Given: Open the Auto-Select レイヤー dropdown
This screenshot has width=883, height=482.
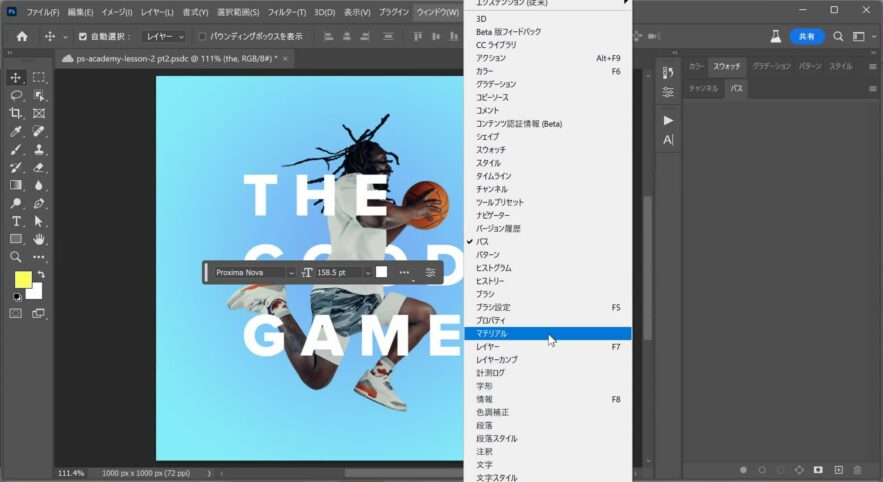Looking at the screenshot, I should pos(163,37).
